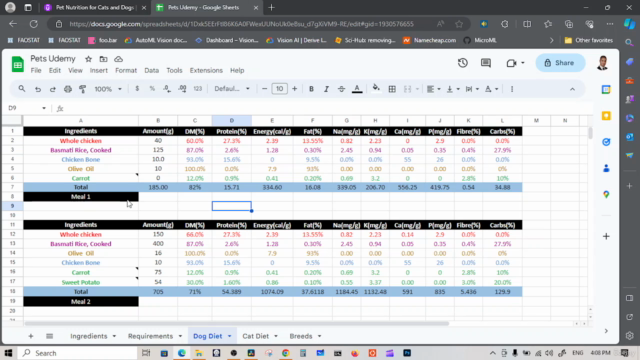640x360 pixels.
Task: Open text wrapping dropdown
Action: 472,89
